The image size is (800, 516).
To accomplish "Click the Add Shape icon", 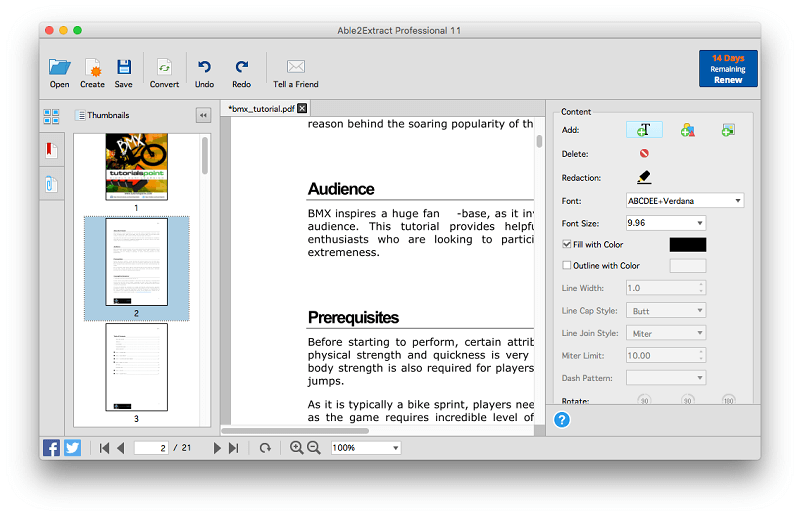I will point(687,130).
